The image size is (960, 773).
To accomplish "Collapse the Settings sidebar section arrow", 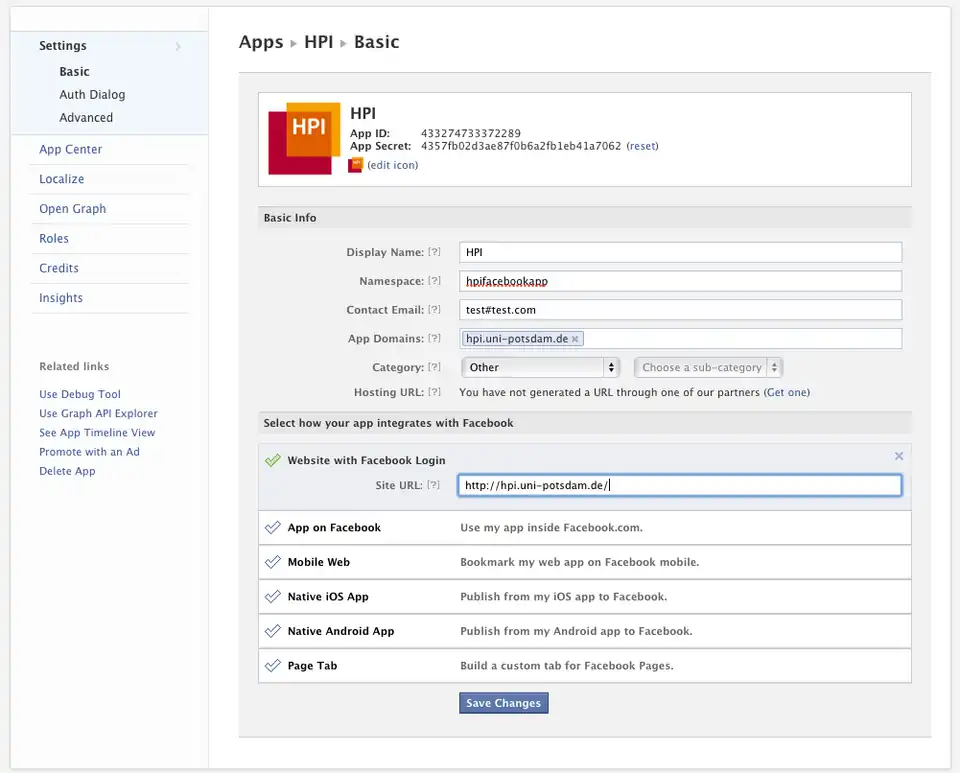I will 178,46.
